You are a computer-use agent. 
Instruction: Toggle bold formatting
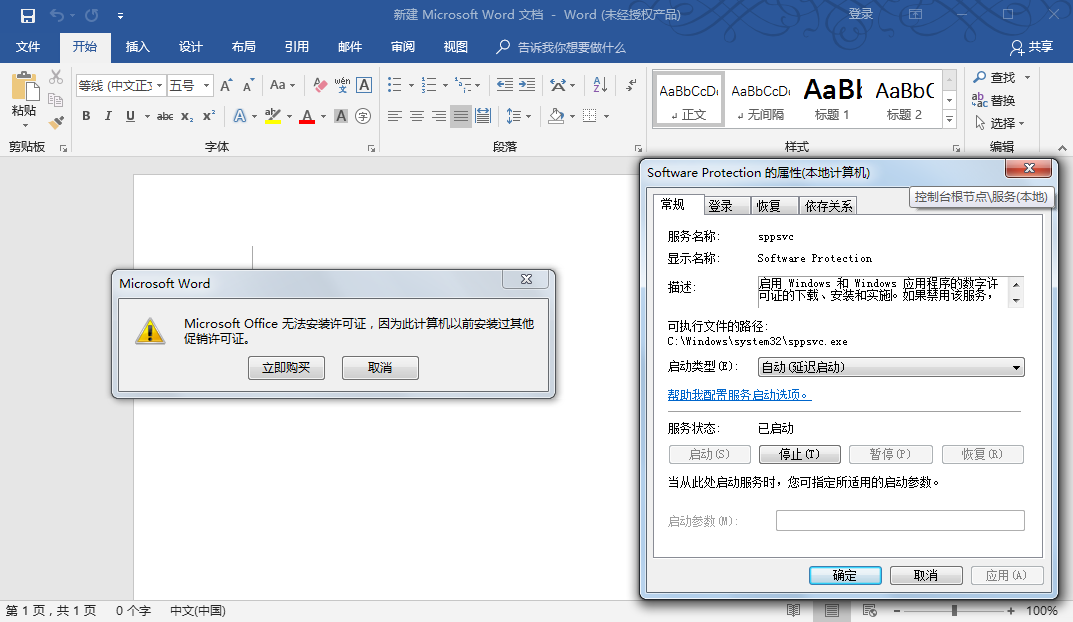[x=86, y=116]
